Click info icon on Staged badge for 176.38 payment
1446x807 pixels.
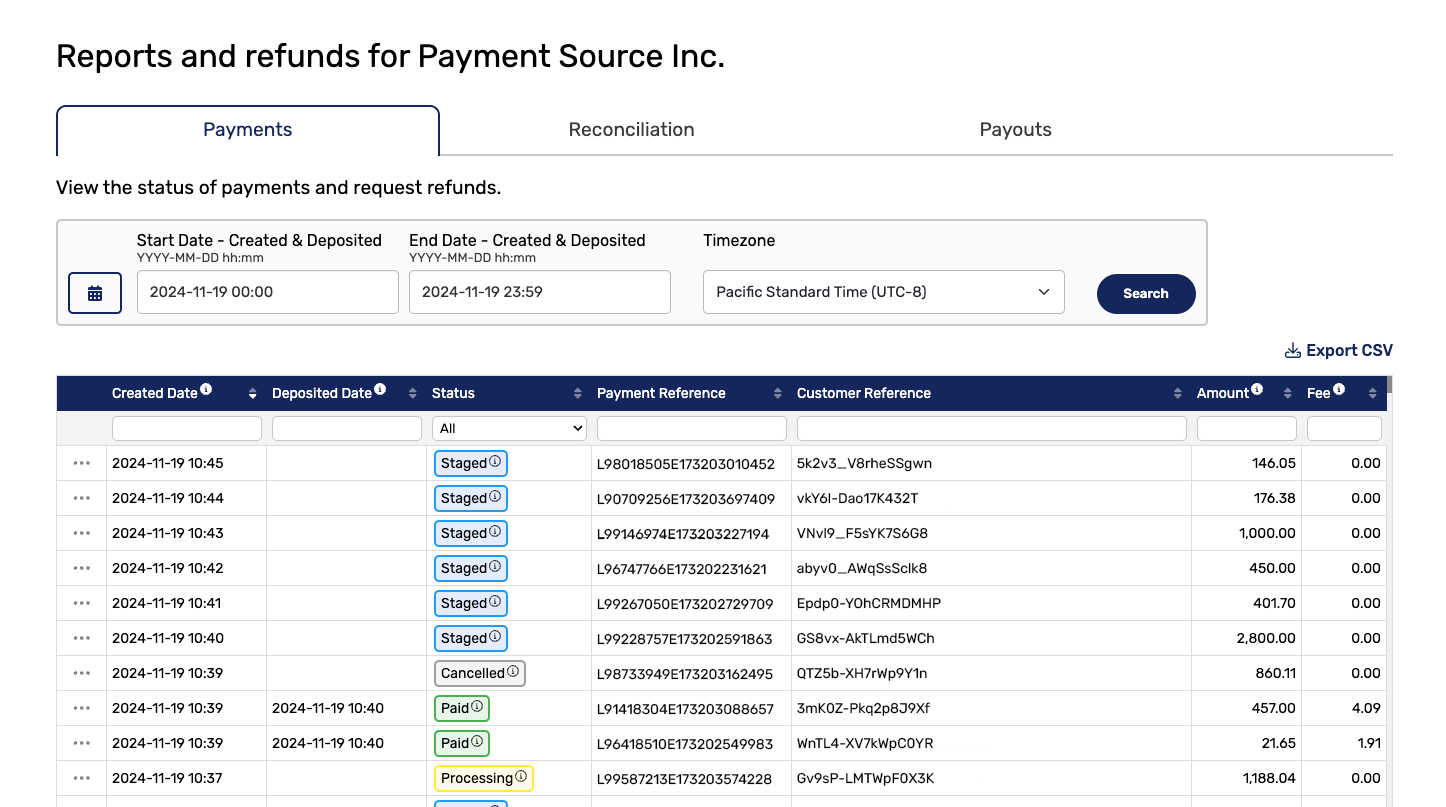click(x=495, y=497)
